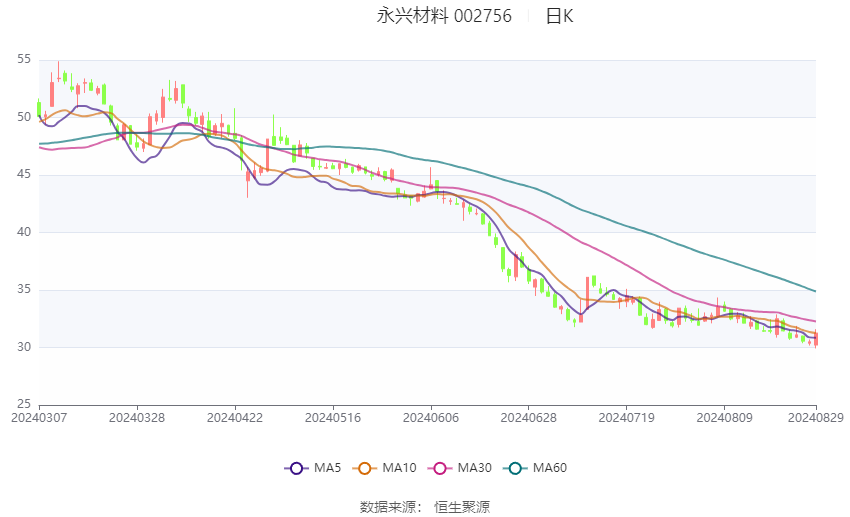Toggle the MA60 legend series
Screen dimensions: 850x517
pos(535,468)
